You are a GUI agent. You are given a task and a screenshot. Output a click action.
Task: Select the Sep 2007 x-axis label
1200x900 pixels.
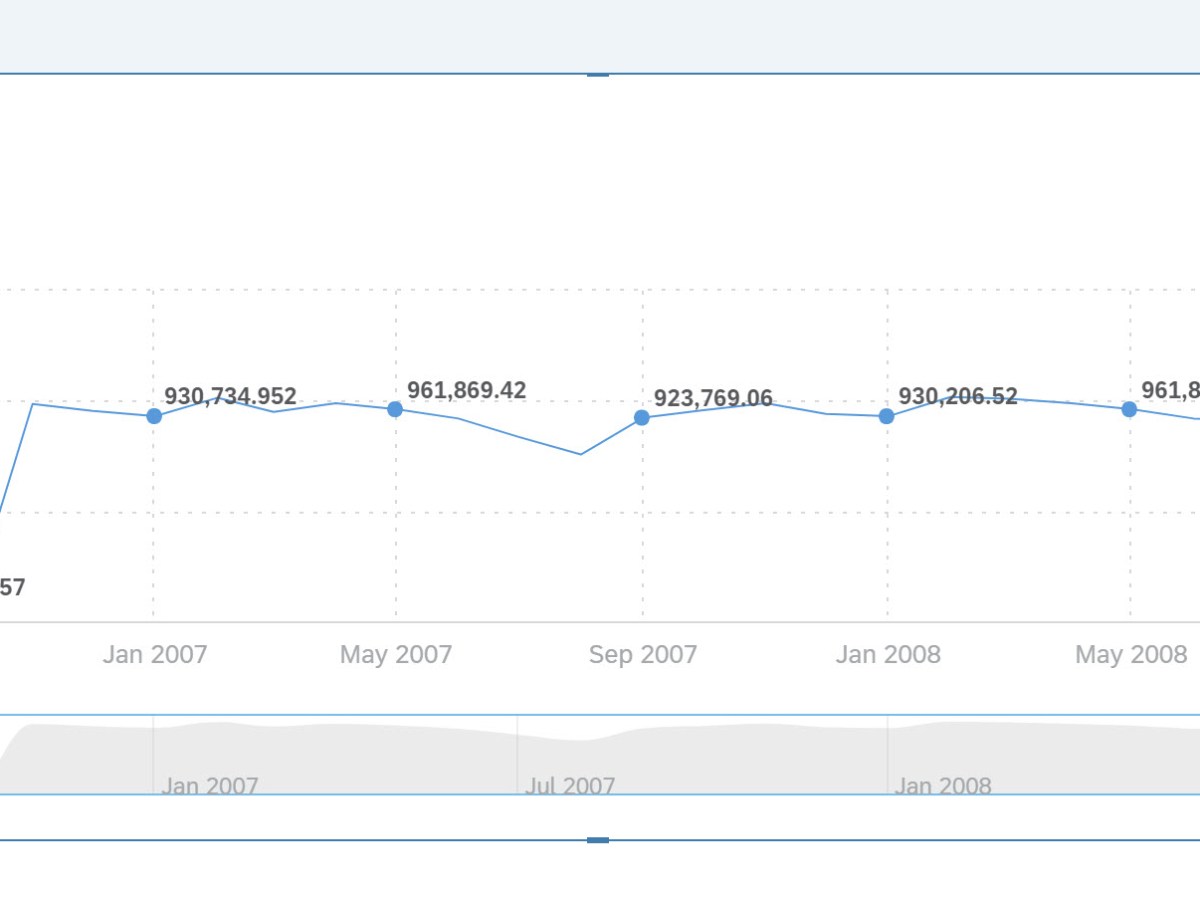(642, 655)
